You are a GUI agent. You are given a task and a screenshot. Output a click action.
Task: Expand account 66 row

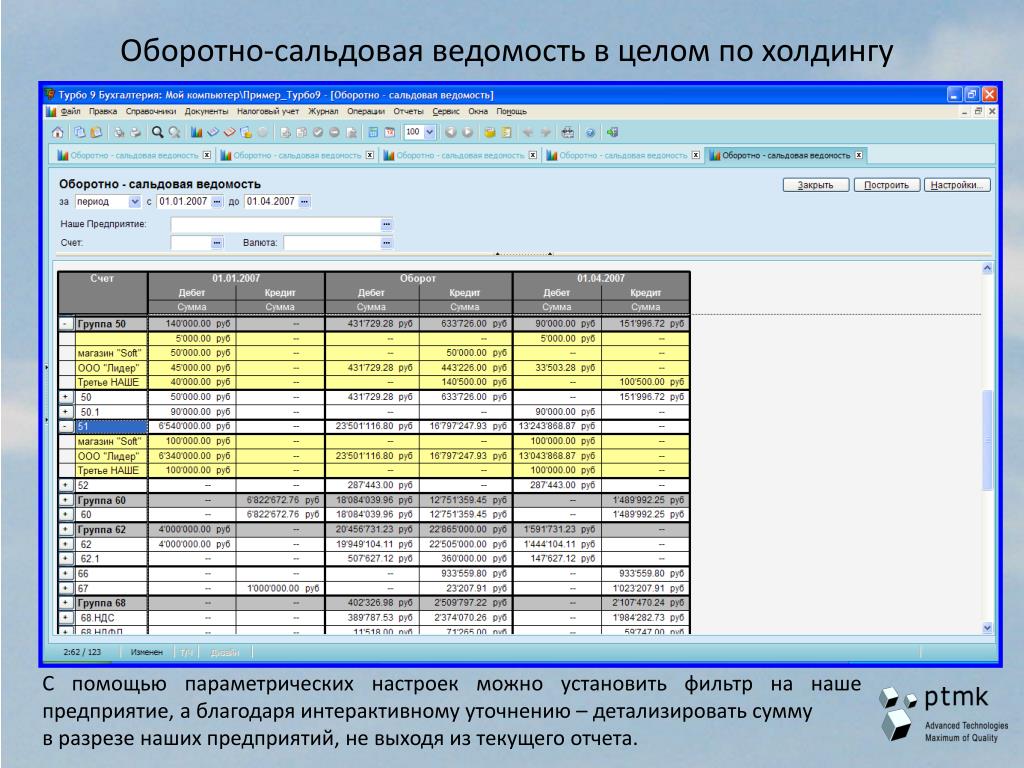66,573
